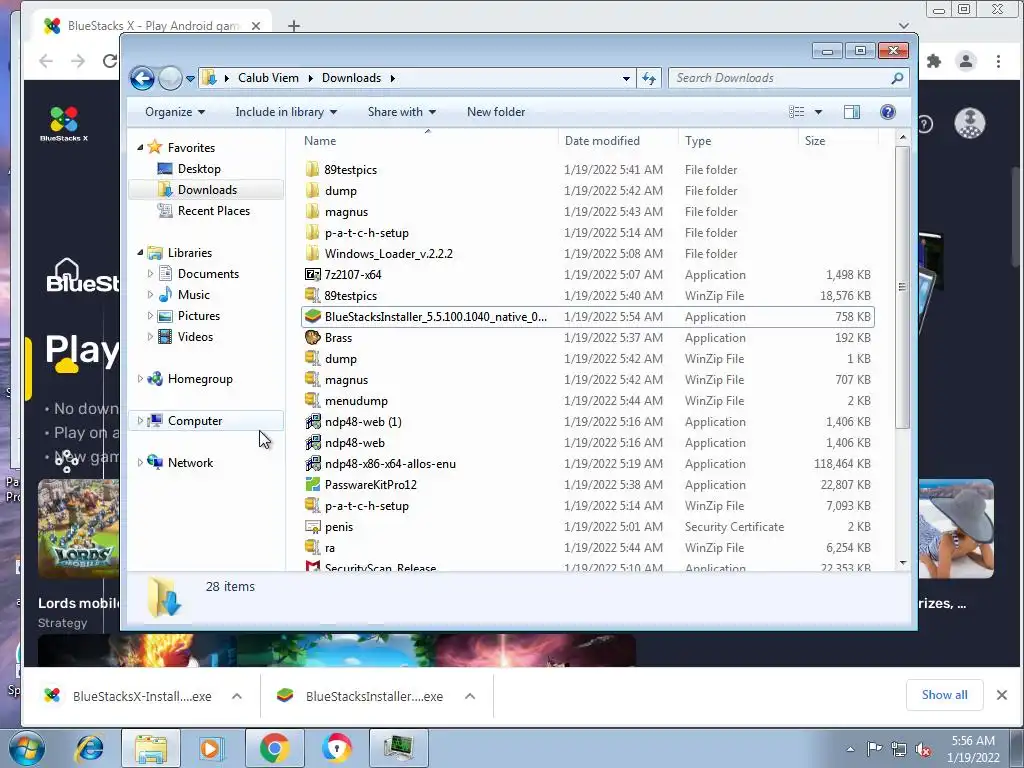Click the magnifier icon in the search box
The image size is (1024, 768).
(x=897, y=78)
